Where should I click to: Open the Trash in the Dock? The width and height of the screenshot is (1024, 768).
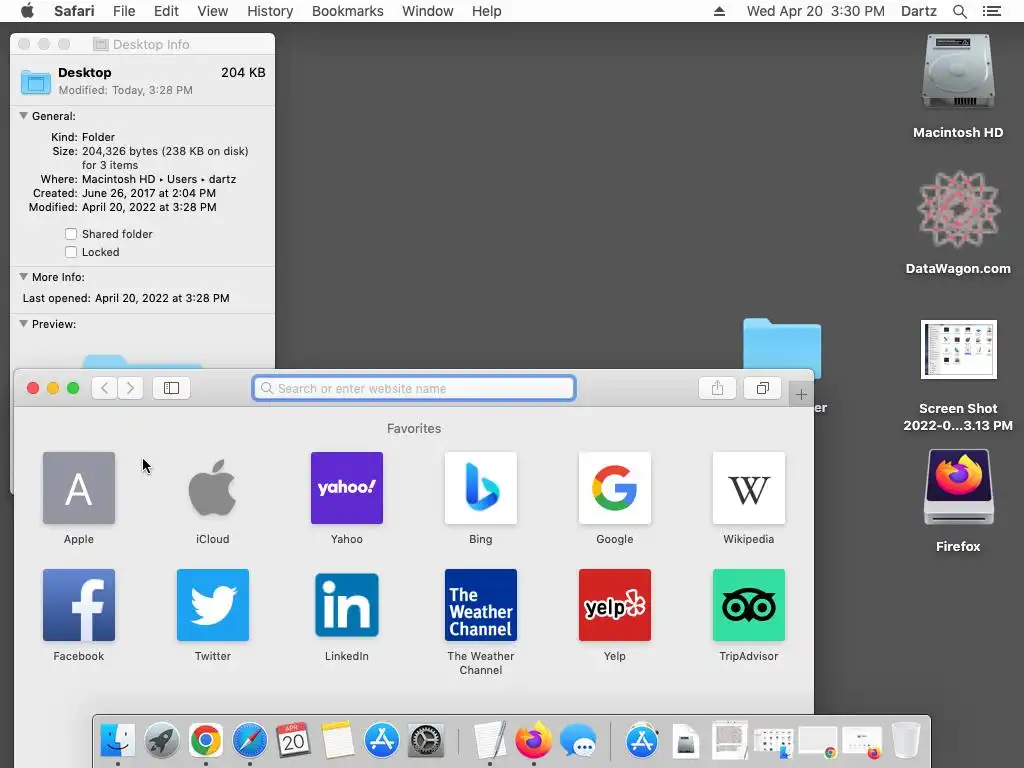pos(906,741)
